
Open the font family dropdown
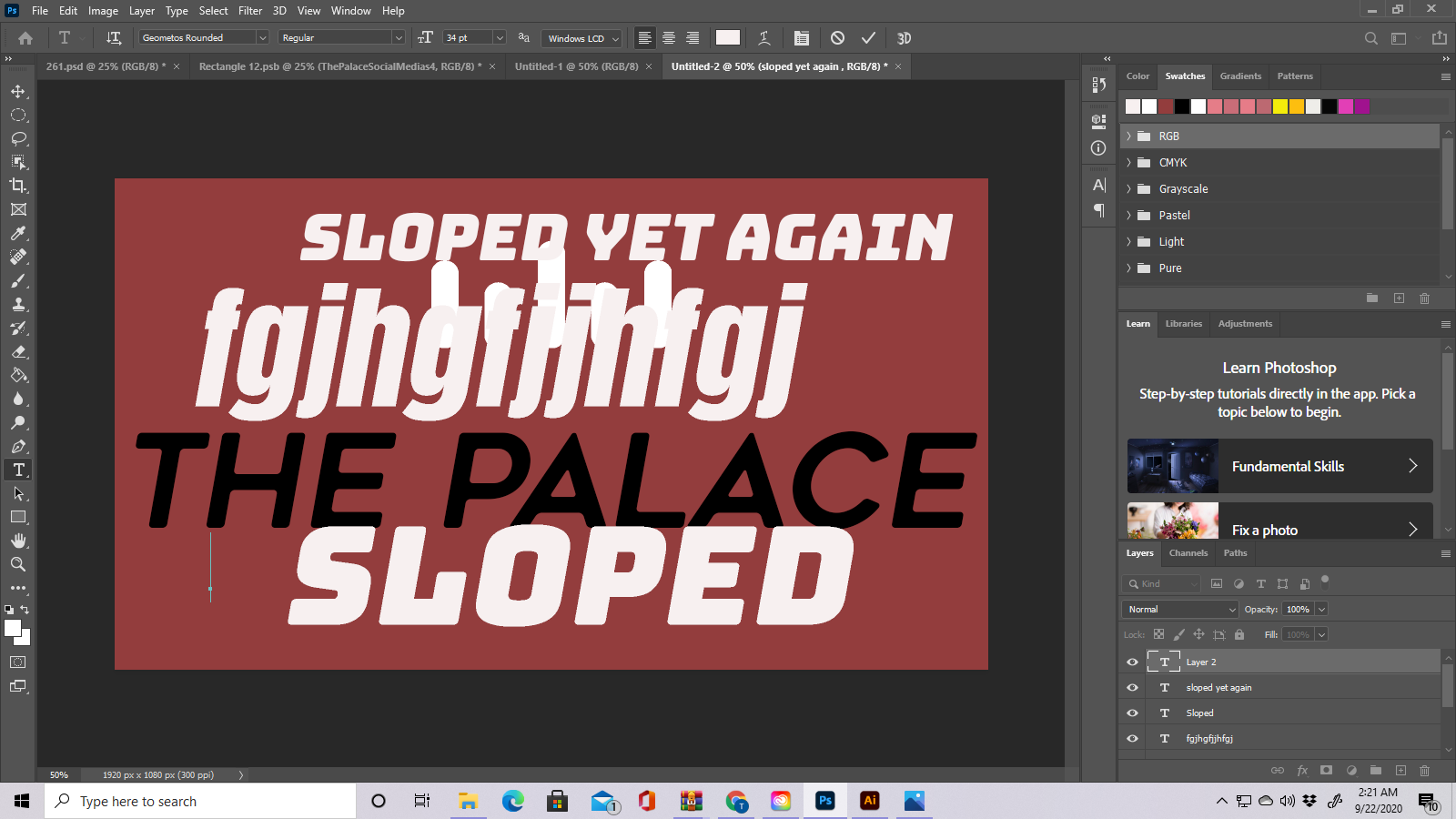pos(261,37)
